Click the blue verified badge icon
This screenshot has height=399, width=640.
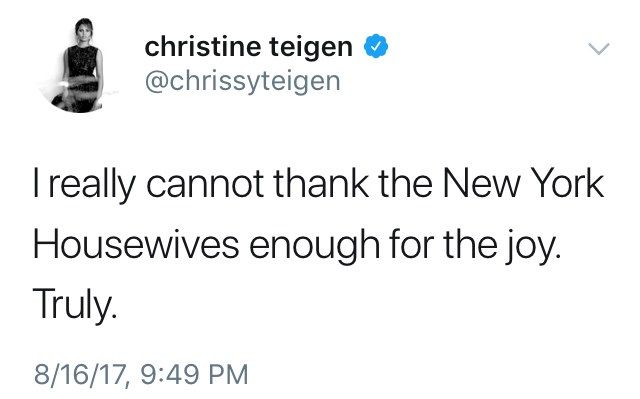(x=376, y=47)
